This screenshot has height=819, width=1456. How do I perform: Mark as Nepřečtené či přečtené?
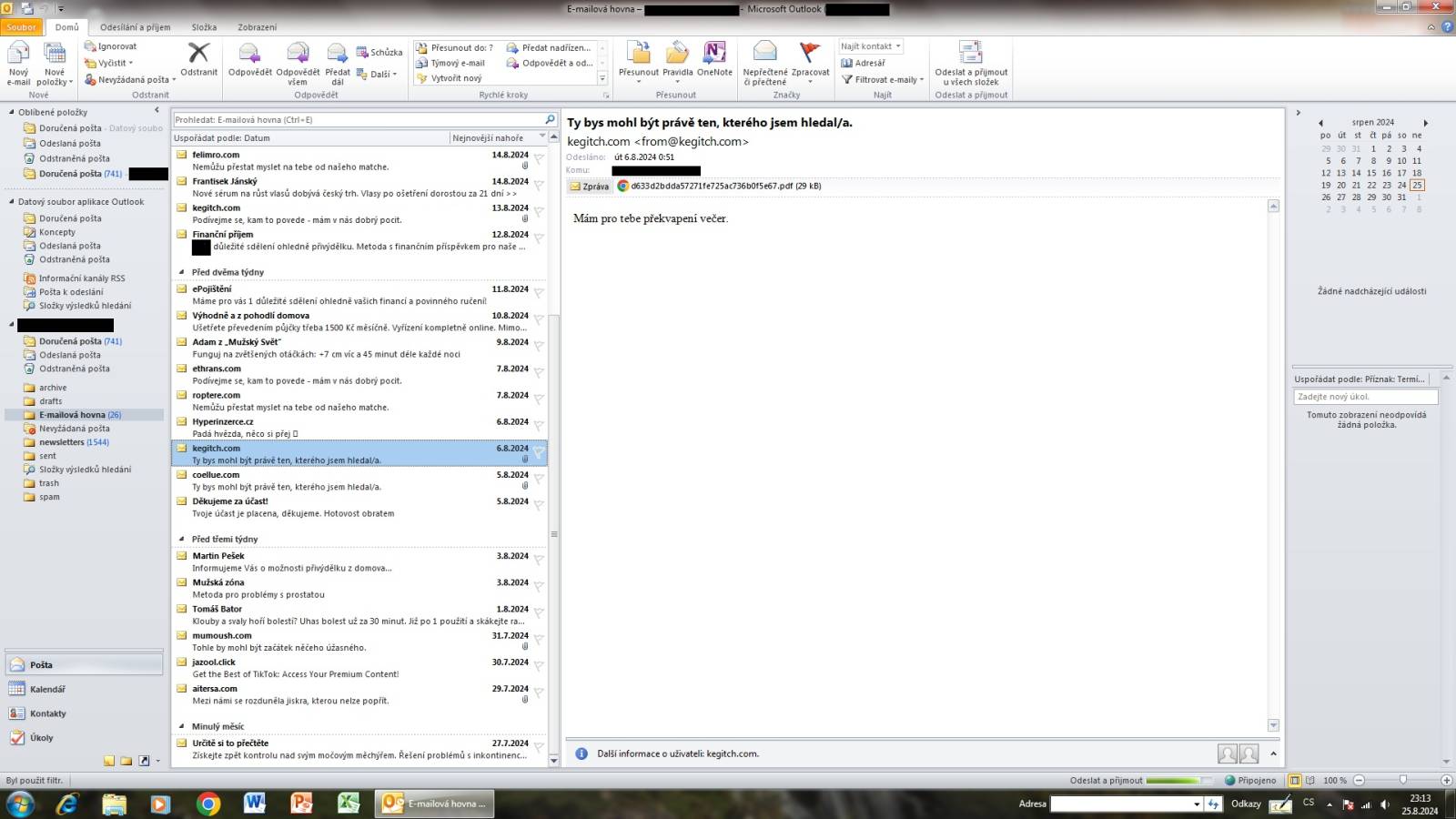(765, 63)
